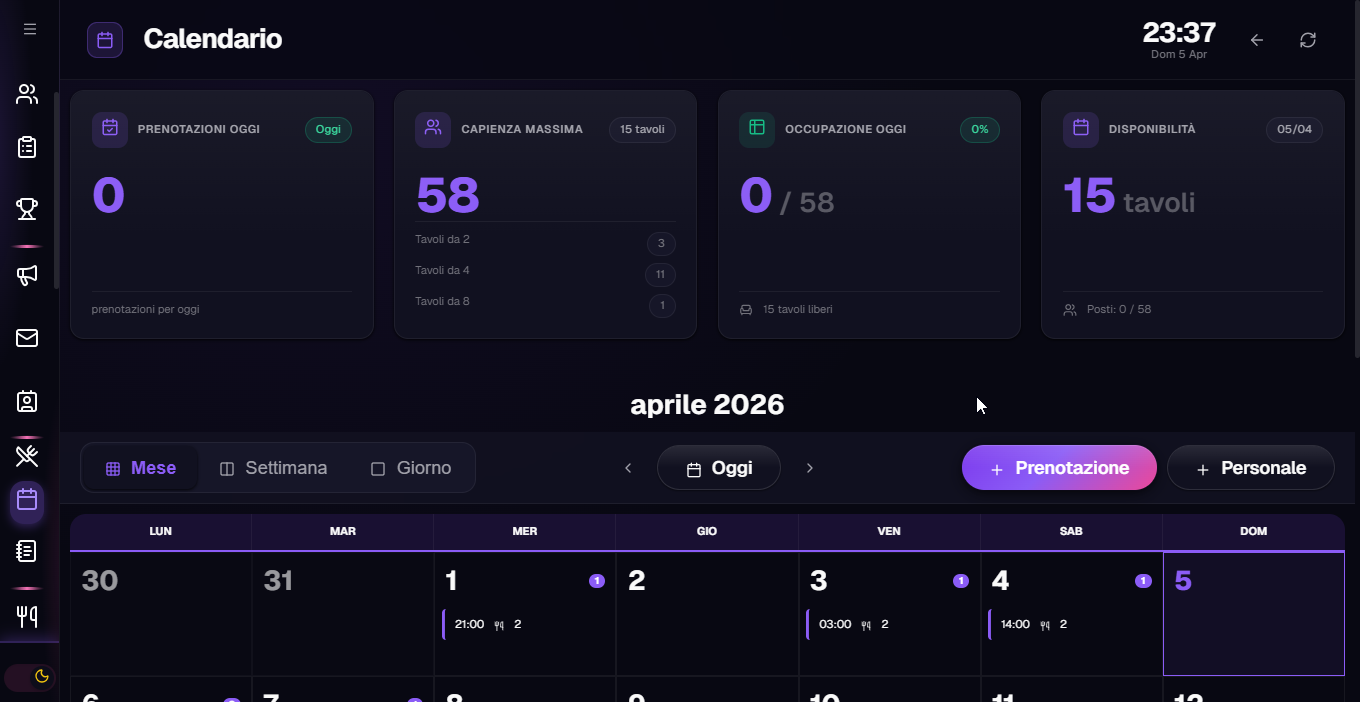Click the booking count badge on April 3

pos(961,581)
